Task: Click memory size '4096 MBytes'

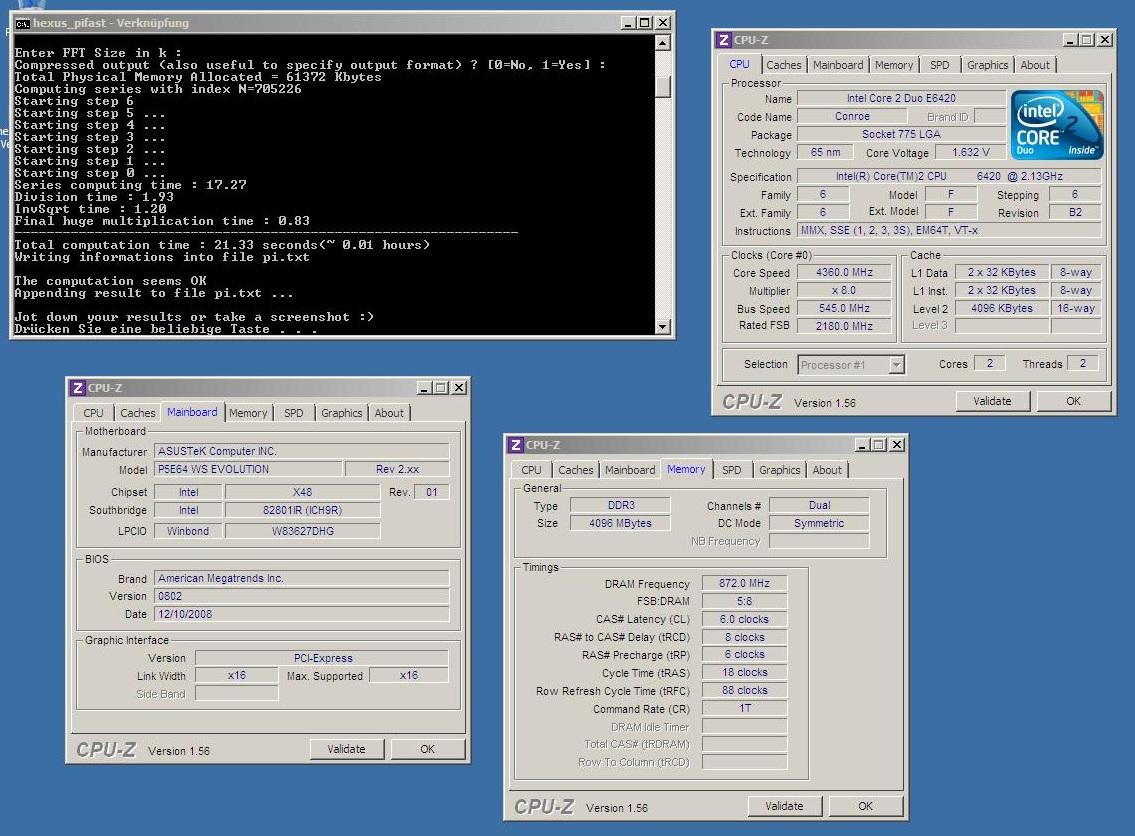Action: coord(620,523)
